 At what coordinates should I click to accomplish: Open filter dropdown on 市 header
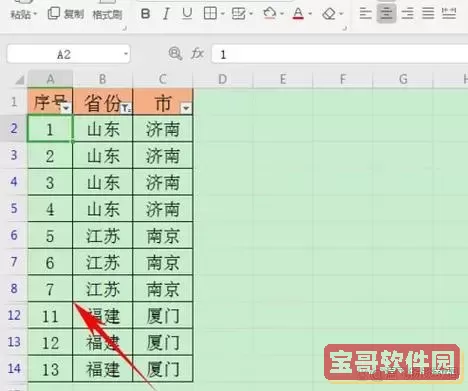(x=186, y=108)
